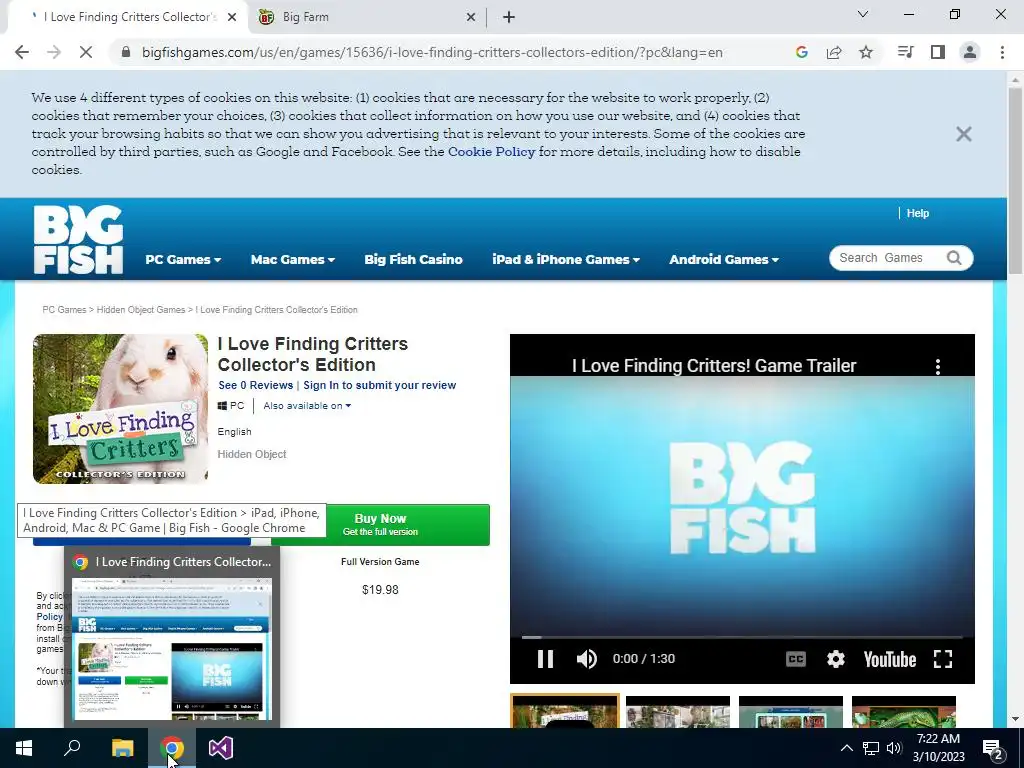
Task: Click Sign In to submit your review
Action: 379,385
